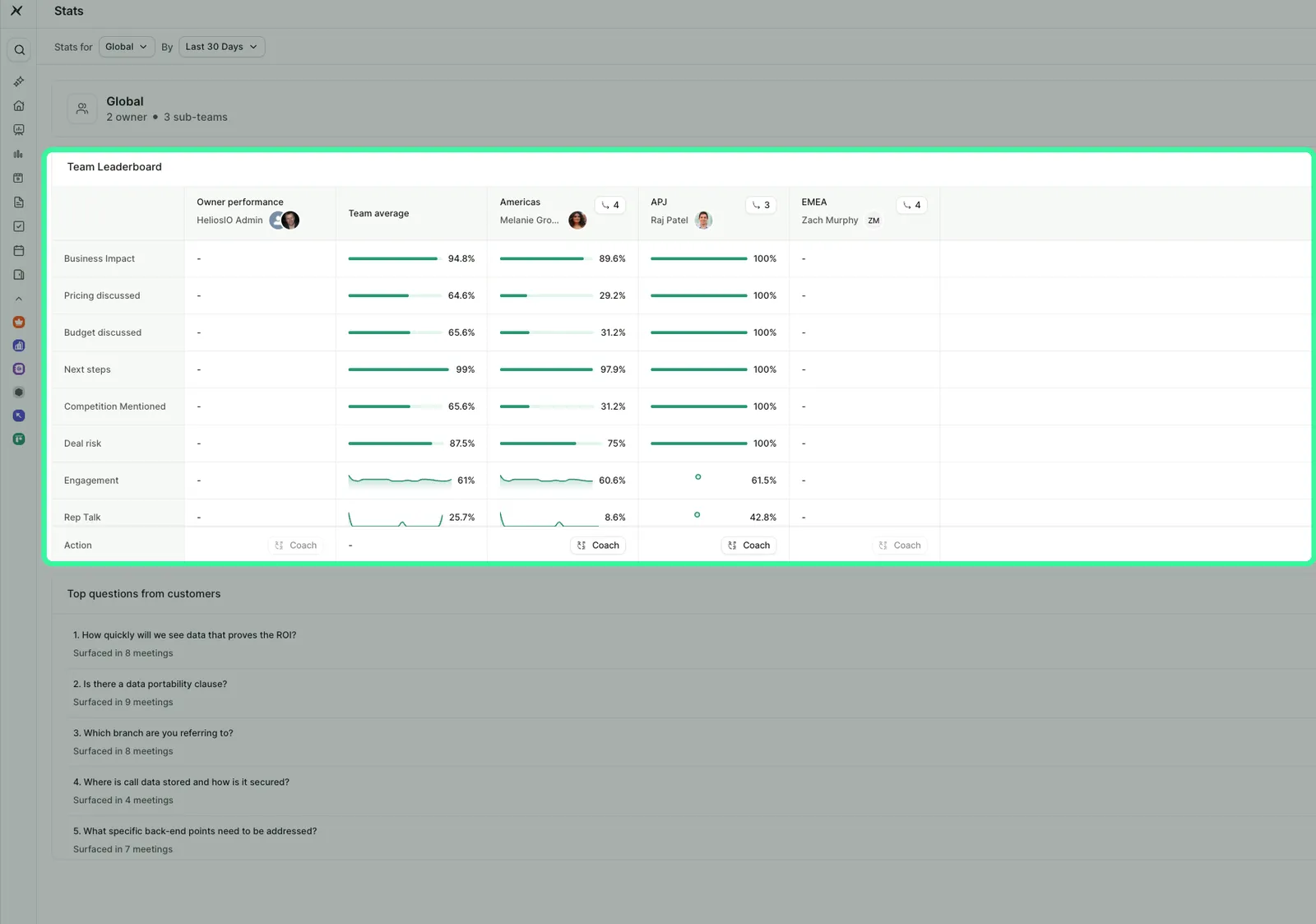Click '3 sub-teams' under Global
Image resolution: width=1316 pixels, height=924 pixels.
pos(196,117)
